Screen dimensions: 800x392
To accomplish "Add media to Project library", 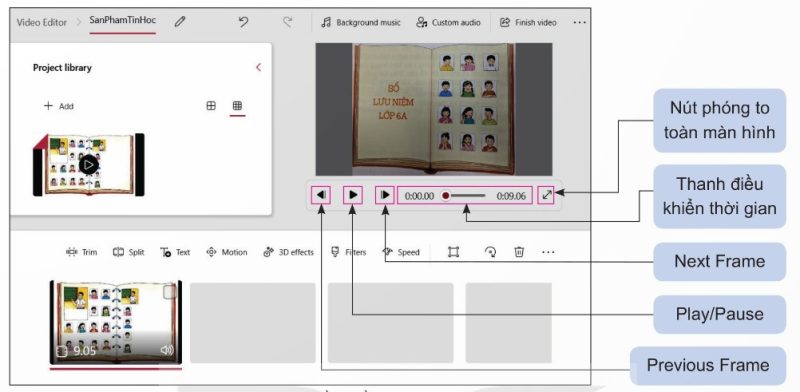I will point(59,106).
